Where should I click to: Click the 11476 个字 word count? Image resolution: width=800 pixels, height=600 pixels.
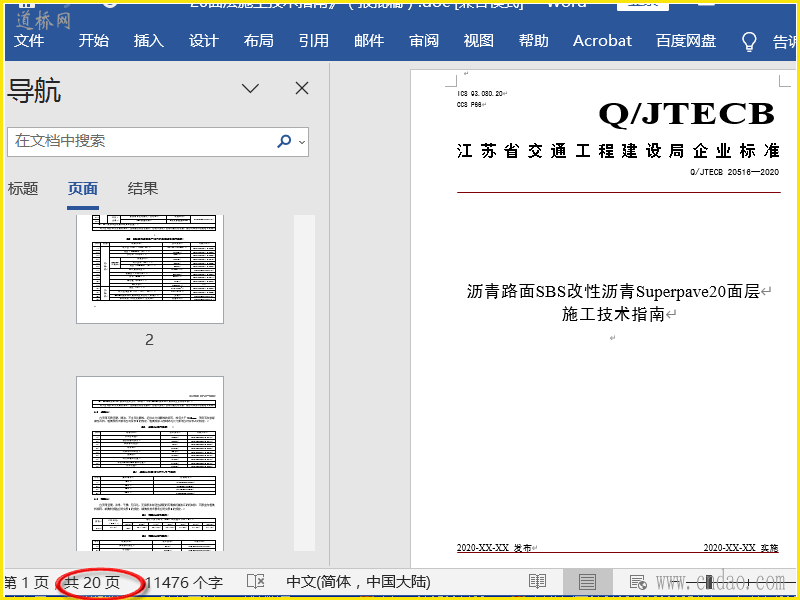tap(184, 582)
